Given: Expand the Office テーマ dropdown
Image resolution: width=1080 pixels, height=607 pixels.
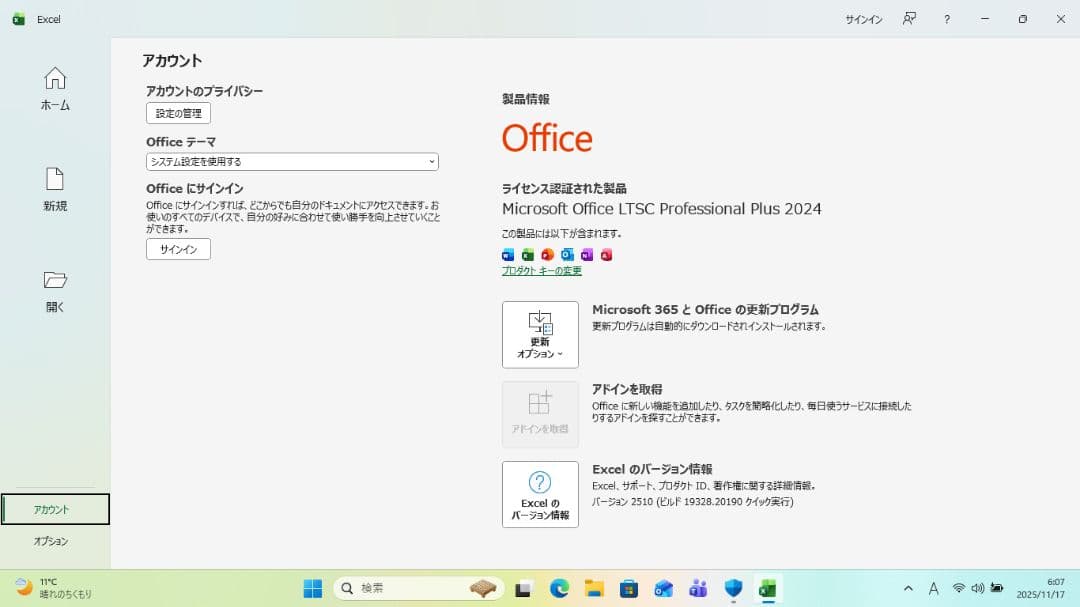Looking at the screenshot, I should tap(292, 162).
